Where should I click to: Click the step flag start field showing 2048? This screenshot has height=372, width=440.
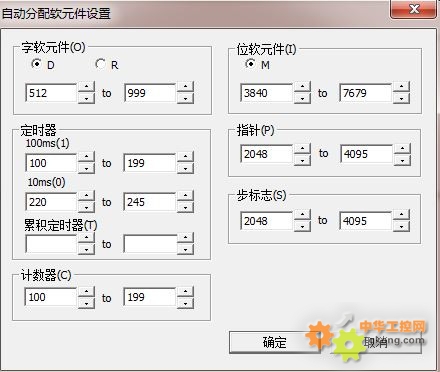point(266,221)
